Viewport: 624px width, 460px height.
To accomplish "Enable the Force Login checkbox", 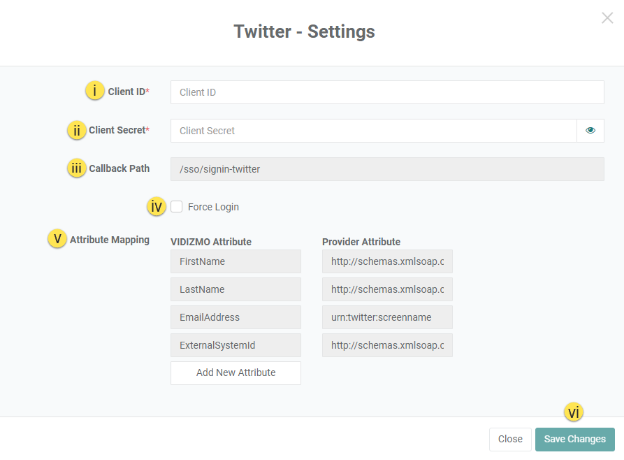I will (176, 207).
